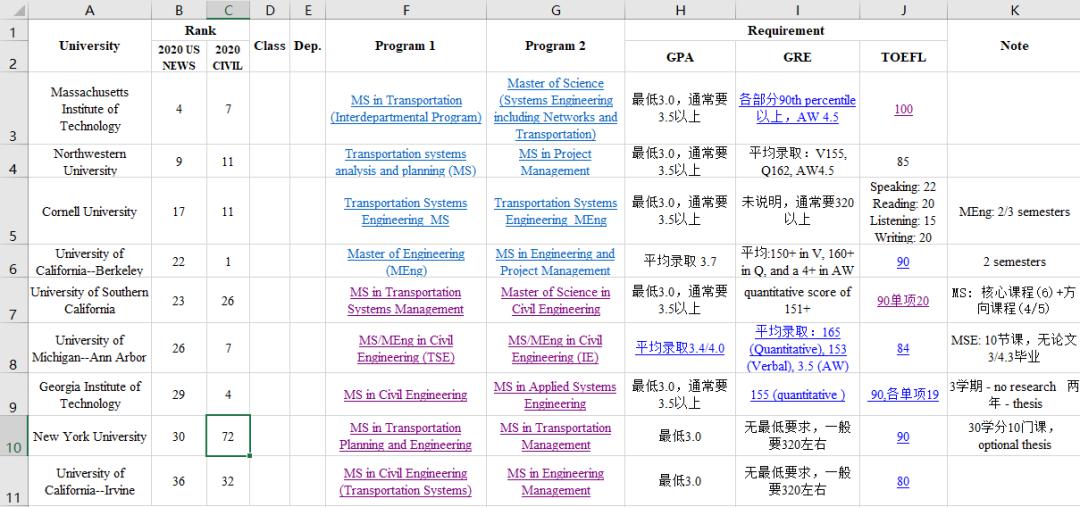This screenshot has width=1080, height=507.
Task: Open Cornell Transportation Systems Engineering MS link
Action: (406, 211)
